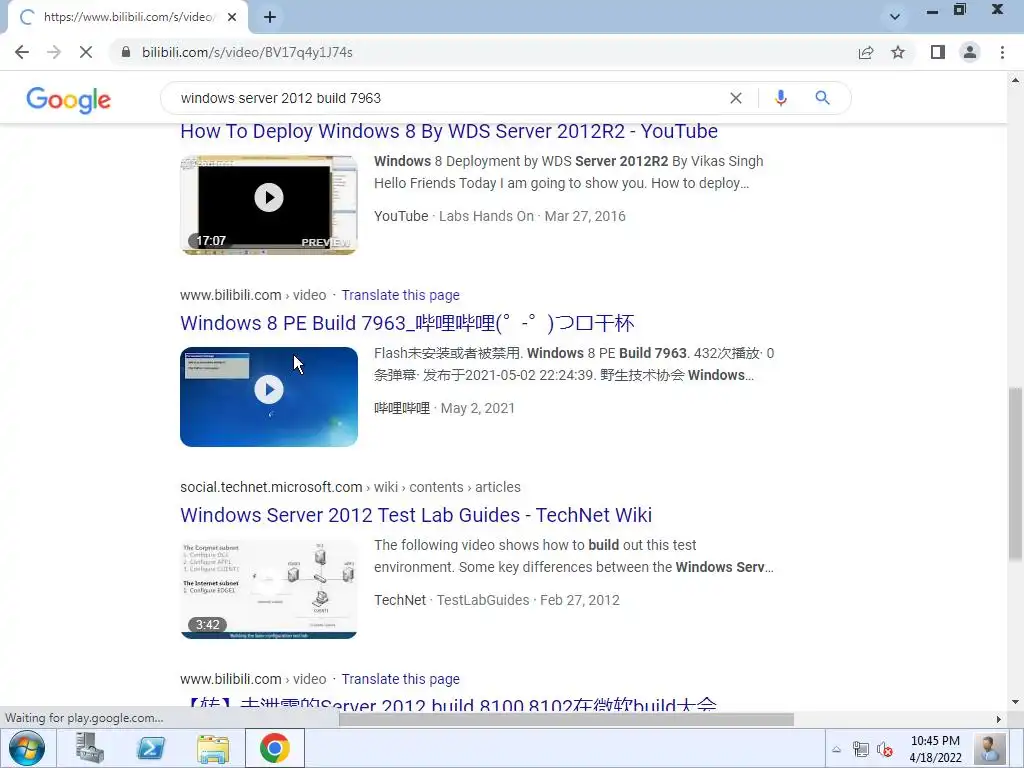Click the user picture in taskbar corner
Viewport: 1024px width, 768px height.
pos(990,748)
